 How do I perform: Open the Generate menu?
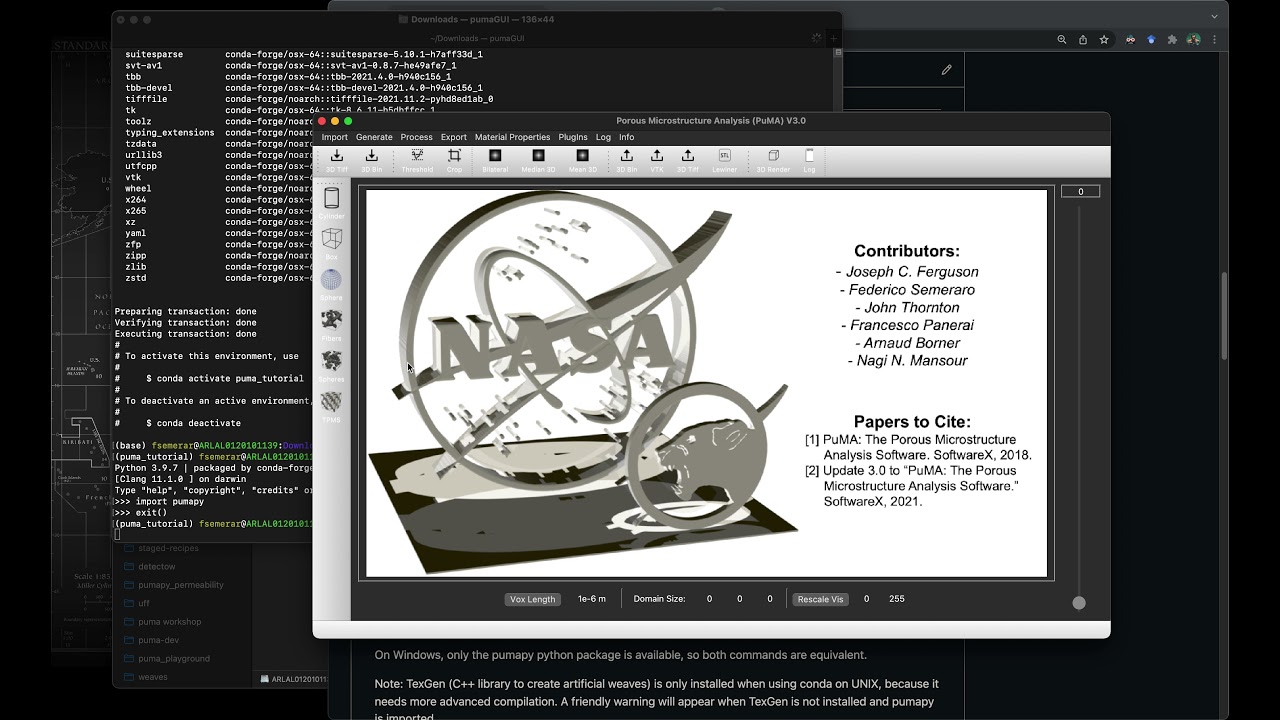click(374, 137)
